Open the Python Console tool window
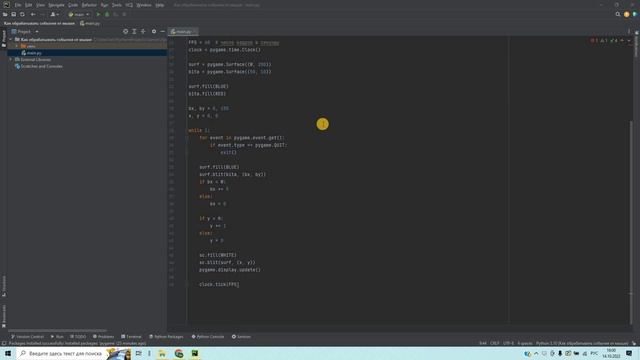Screen dimensions: 640x360 [208, 337]
